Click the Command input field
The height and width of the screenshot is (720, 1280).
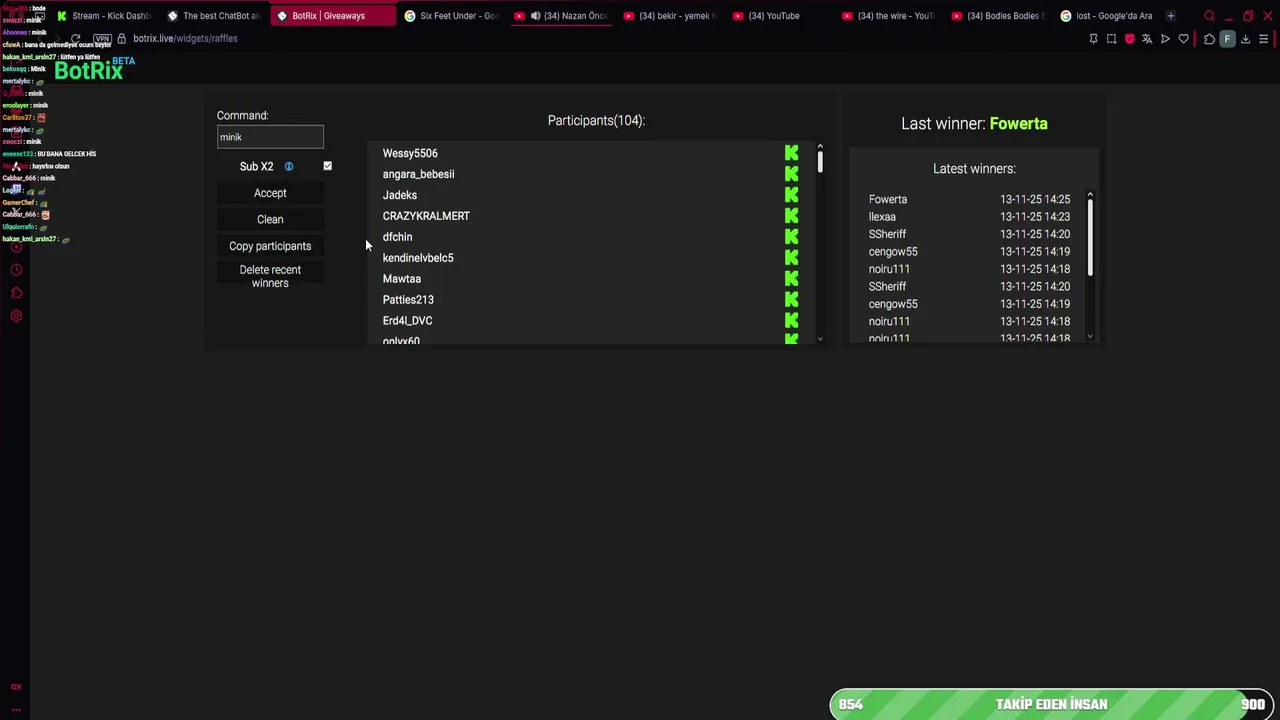(x=270, y=137)
